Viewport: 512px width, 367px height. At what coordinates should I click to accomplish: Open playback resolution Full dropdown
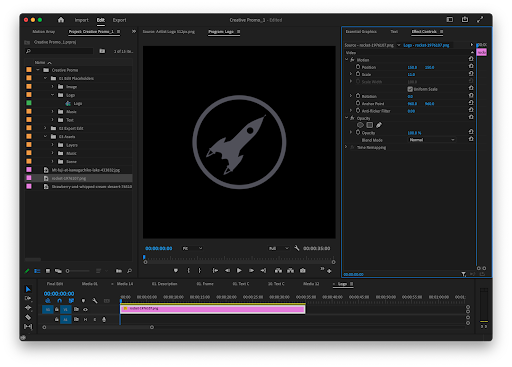tap(279, 248)
